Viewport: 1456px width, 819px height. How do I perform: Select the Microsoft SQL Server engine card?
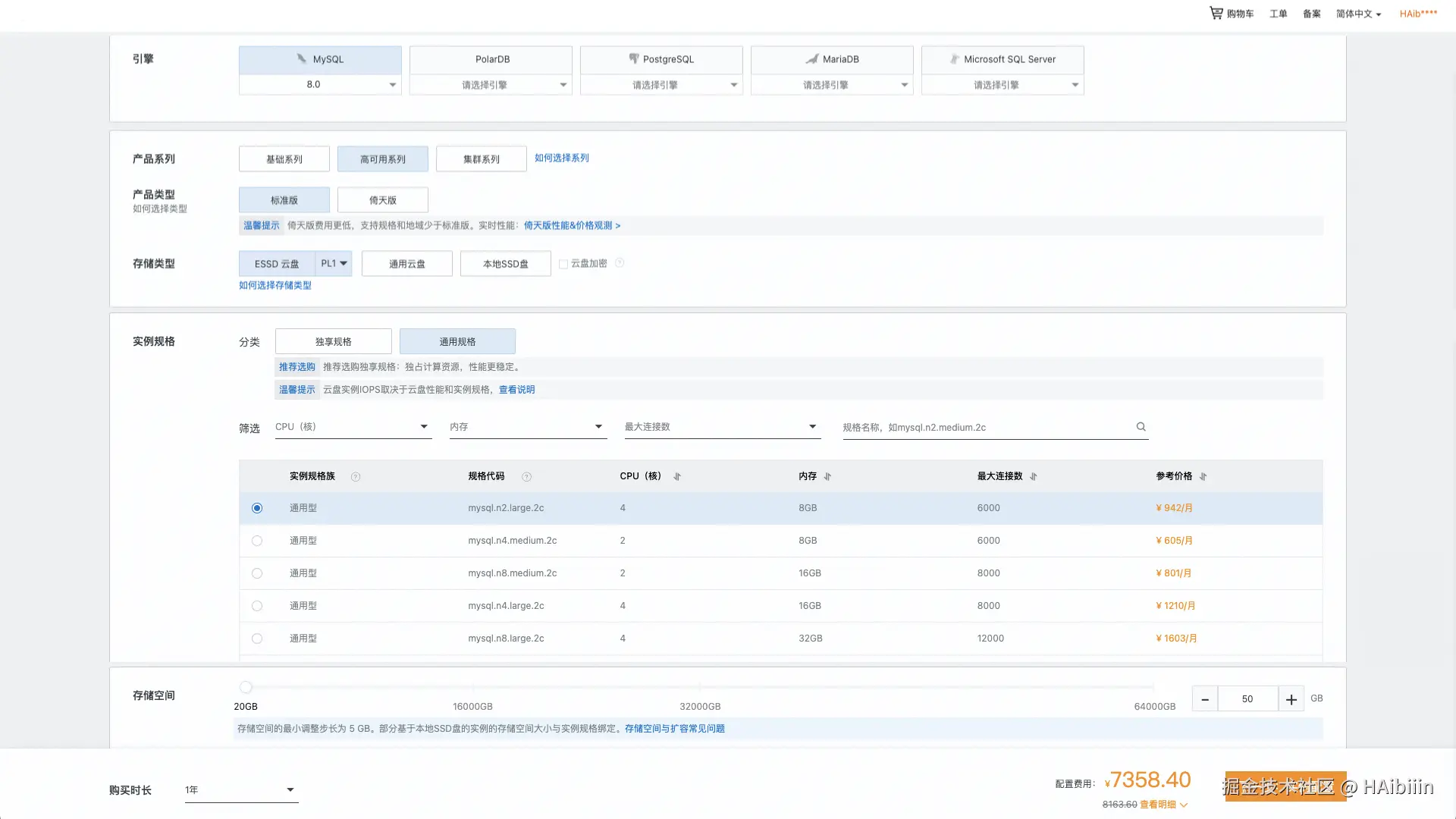click(x=1002, y=59)
